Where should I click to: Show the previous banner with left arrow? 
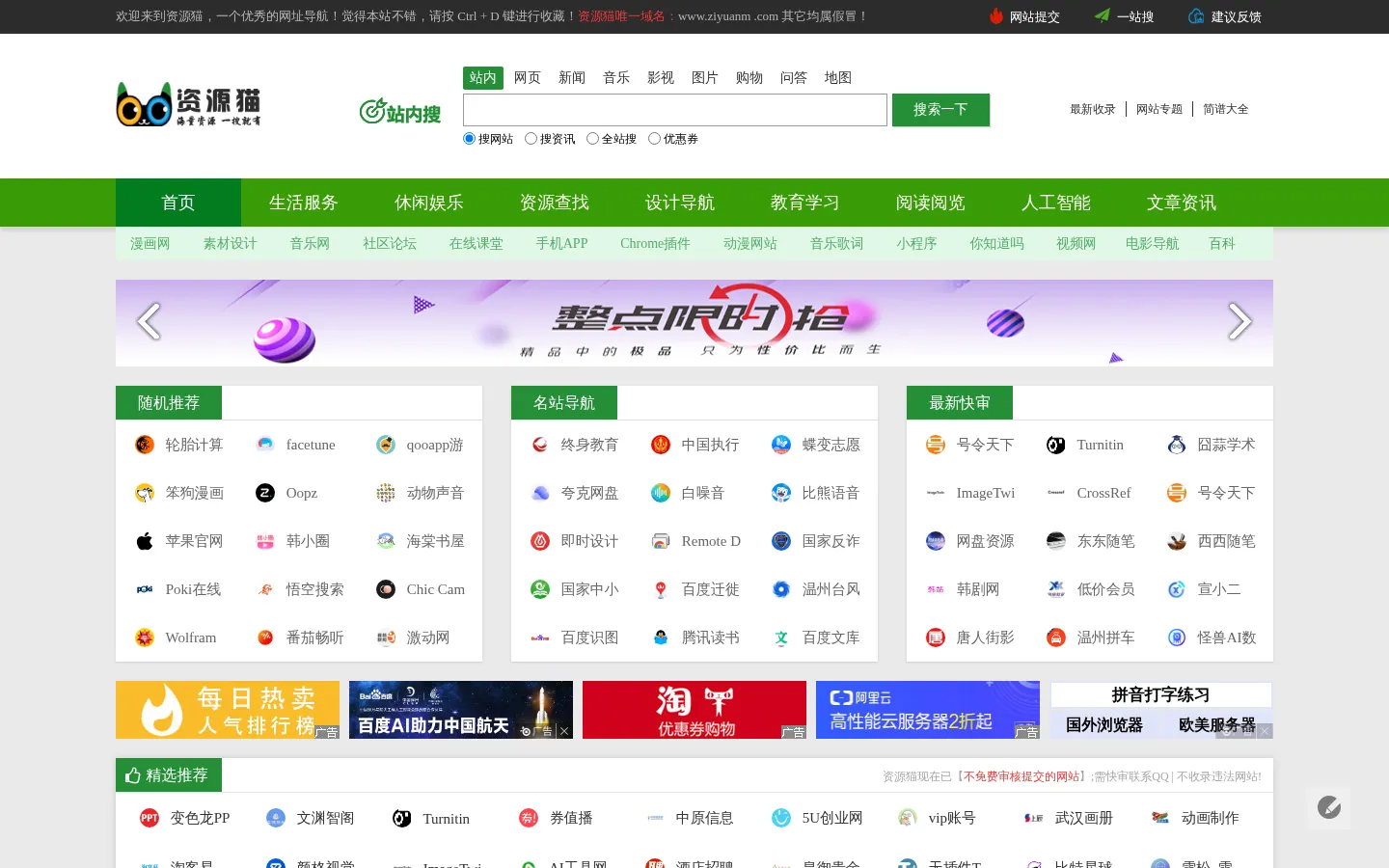(x=149, y=322)
